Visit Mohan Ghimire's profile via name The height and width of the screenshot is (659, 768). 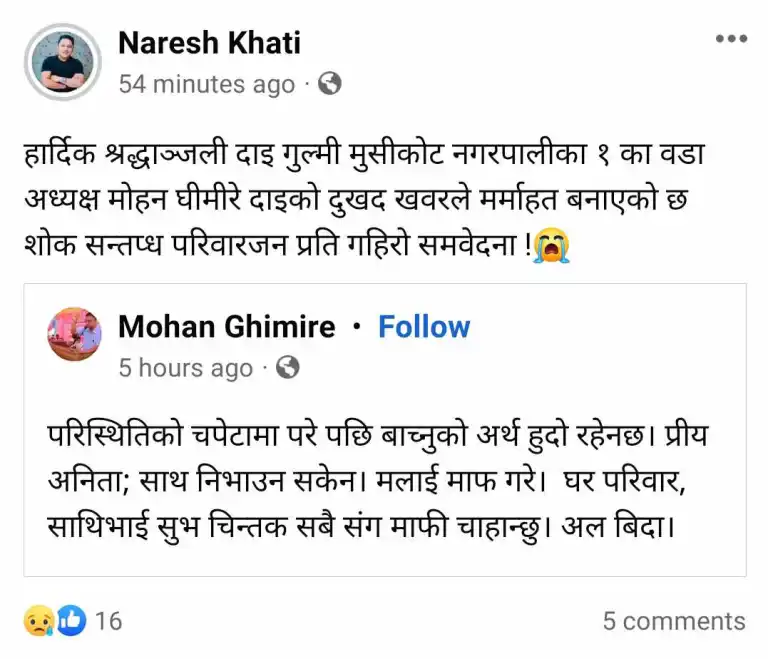coord(227,327)
